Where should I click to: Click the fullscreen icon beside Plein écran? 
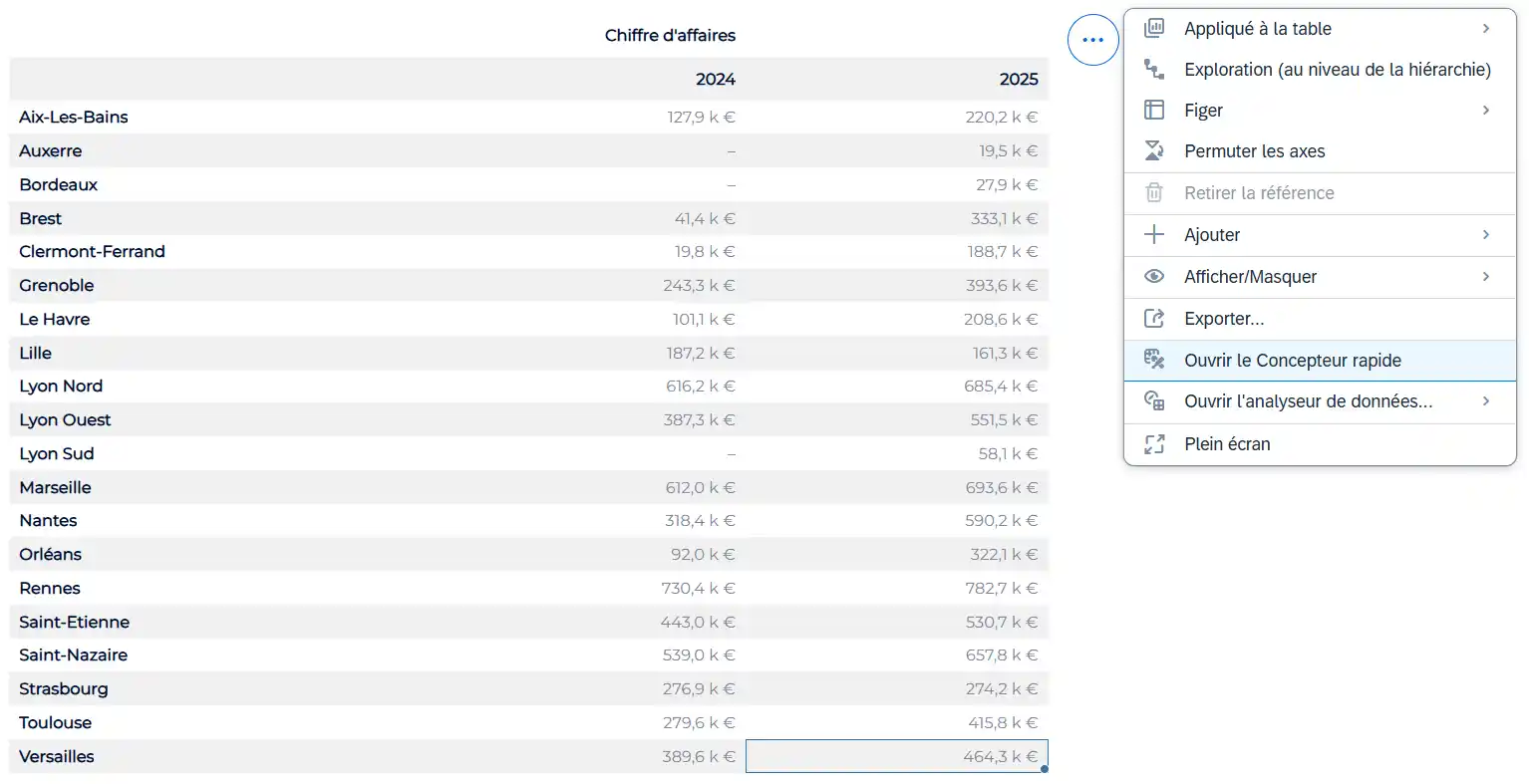pos(1154,444)
